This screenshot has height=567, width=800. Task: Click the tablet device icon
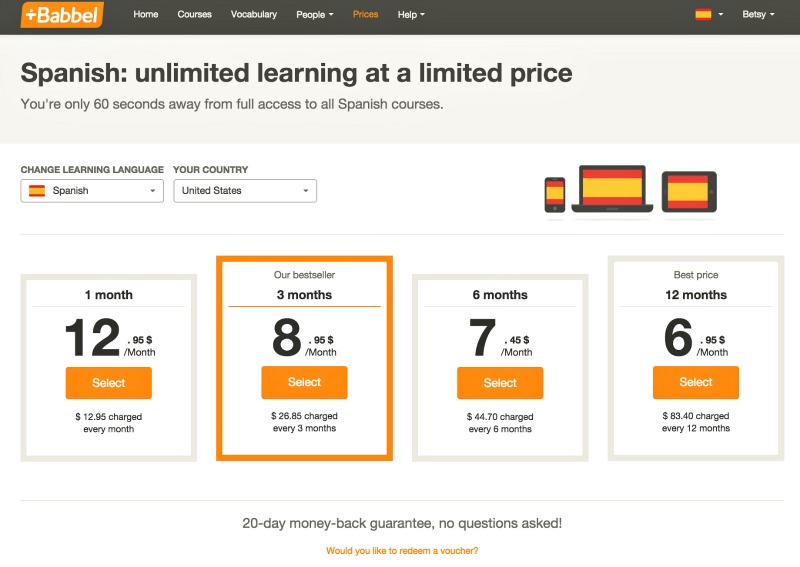689,191
